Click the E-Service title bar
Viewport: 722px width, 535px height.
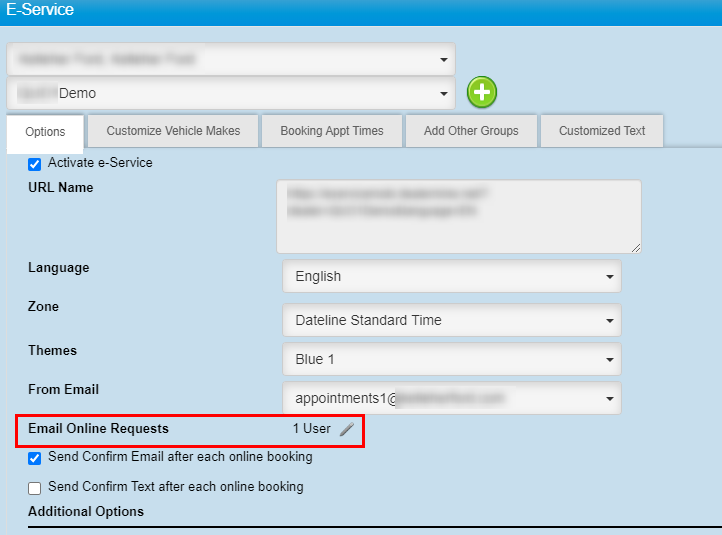click(x=361, y=11)
